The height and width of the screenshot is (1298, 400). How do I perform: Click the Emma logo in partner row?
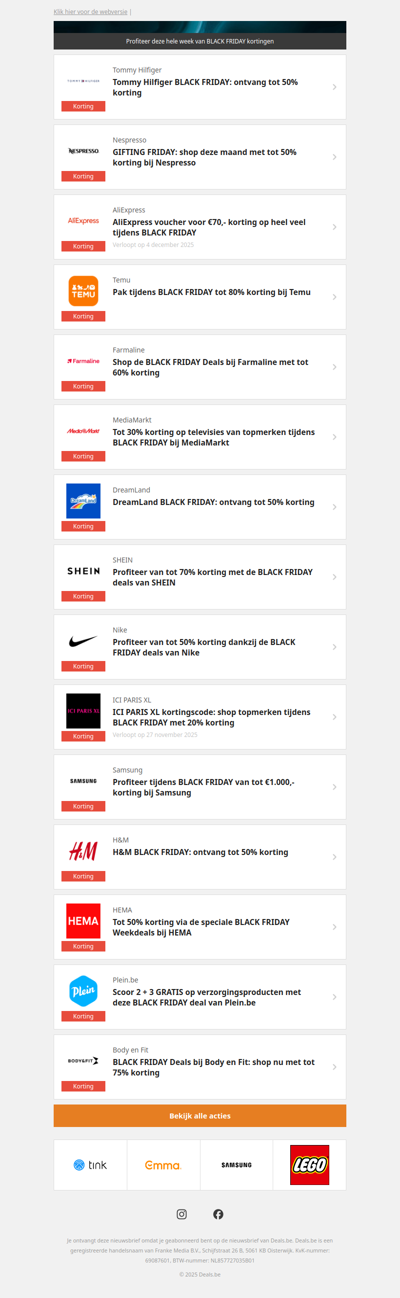click(x=163, y=1165)
